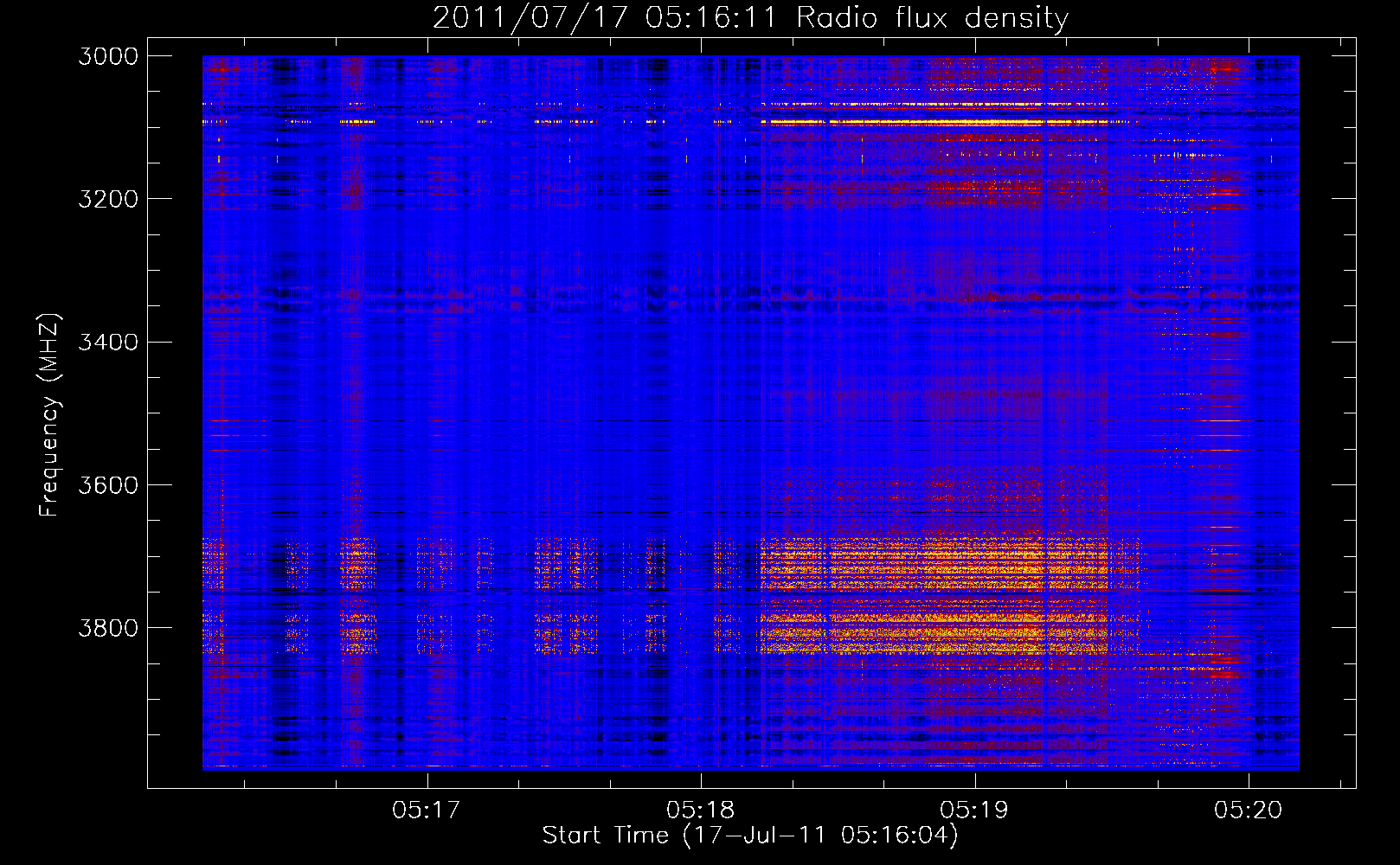The width and height of the screenshot is (1400, 865).
Task: Click the "Start Time (17-Jul-11 05:16:04)" axis label
Action: point(750,836)
